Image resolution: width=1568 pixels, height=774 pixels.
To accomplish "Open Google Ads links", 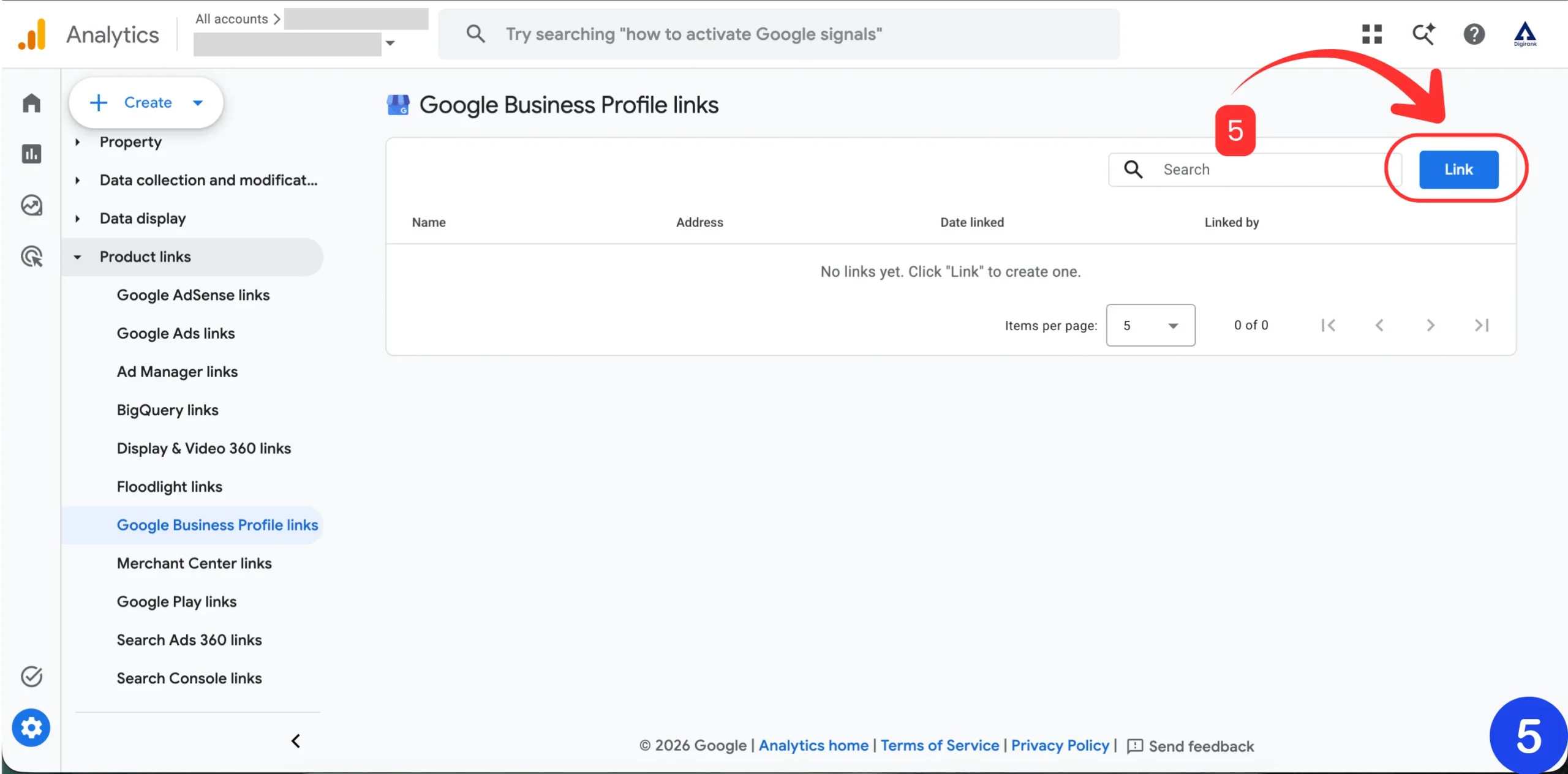I will (x=176, y=333).
